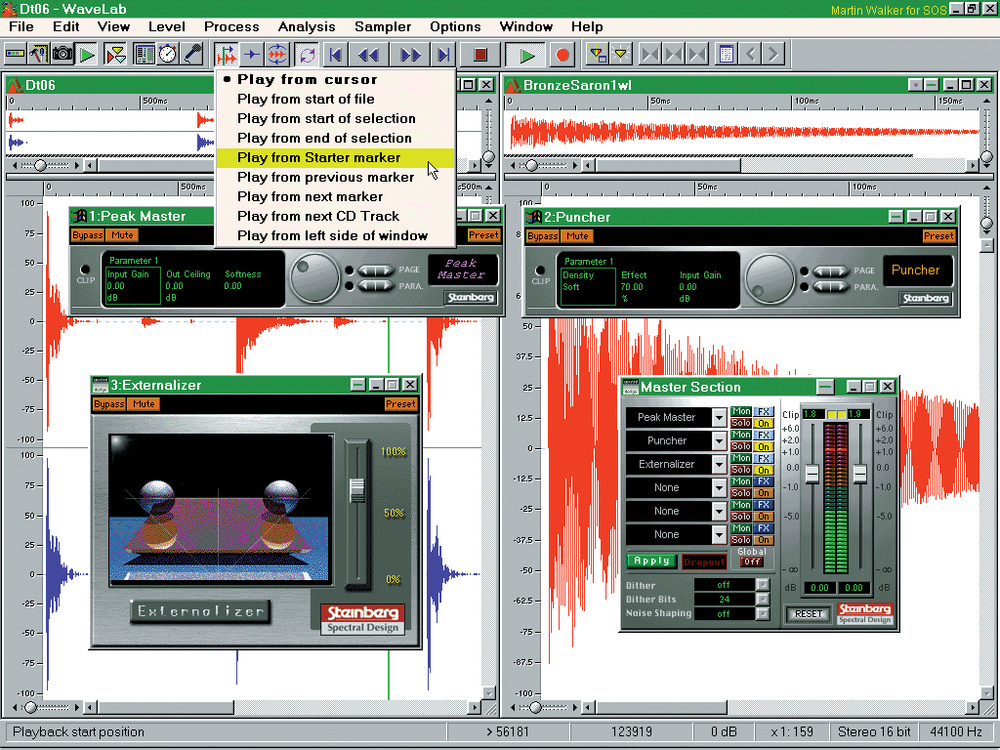
Task: Click the yellow flashing marker toolbar icon
Action: 621,54
